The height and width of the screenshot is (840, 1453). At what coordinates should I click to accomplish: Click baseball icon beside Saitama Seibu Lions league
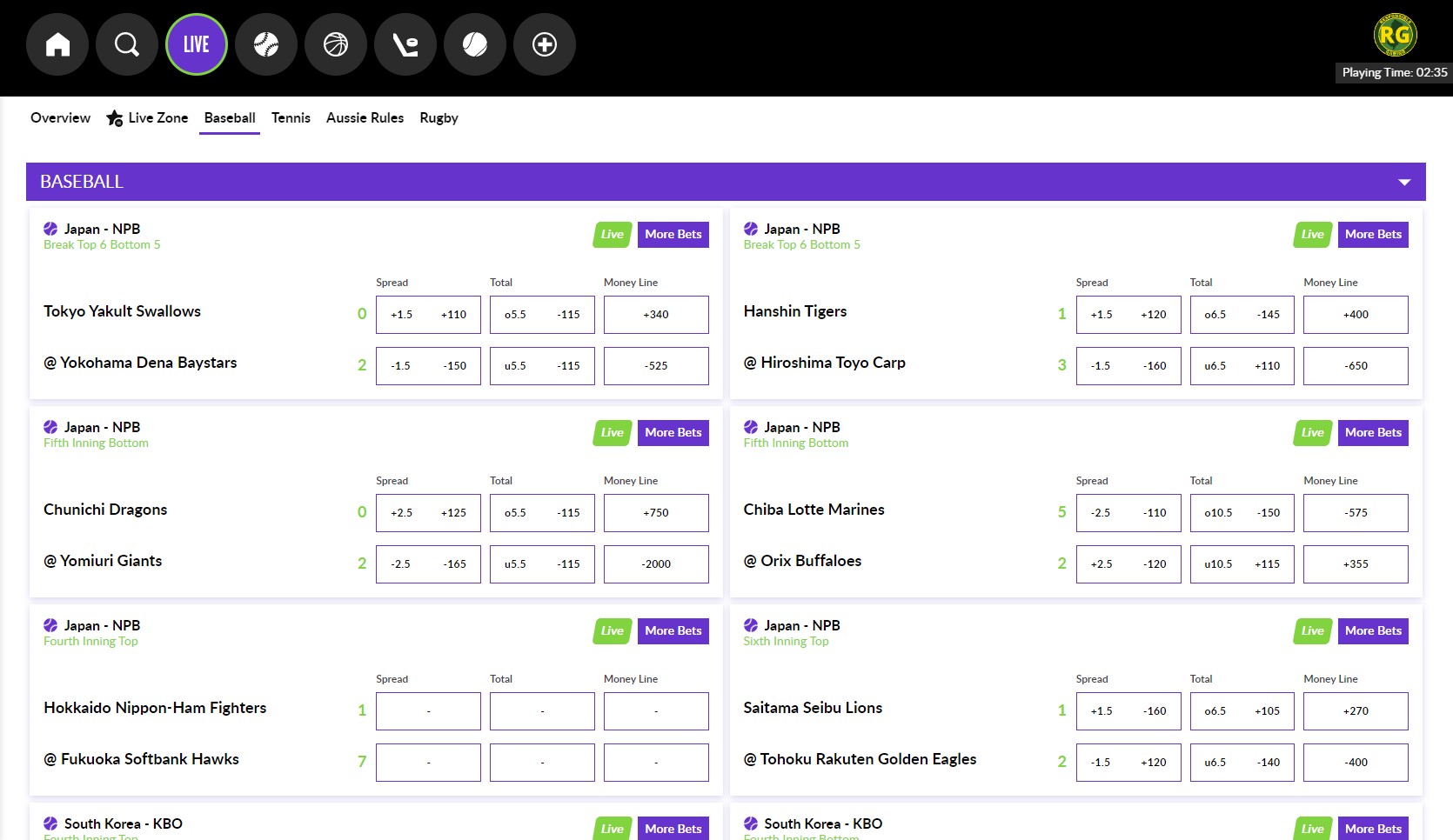coord(751,625)
